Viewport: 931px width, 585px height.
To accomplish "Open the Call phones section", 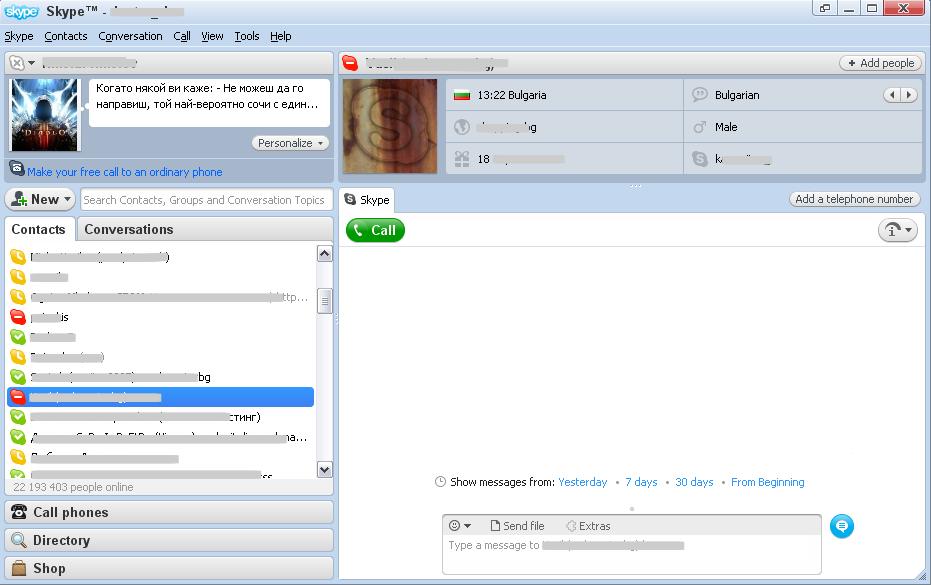I will [169, 513].
